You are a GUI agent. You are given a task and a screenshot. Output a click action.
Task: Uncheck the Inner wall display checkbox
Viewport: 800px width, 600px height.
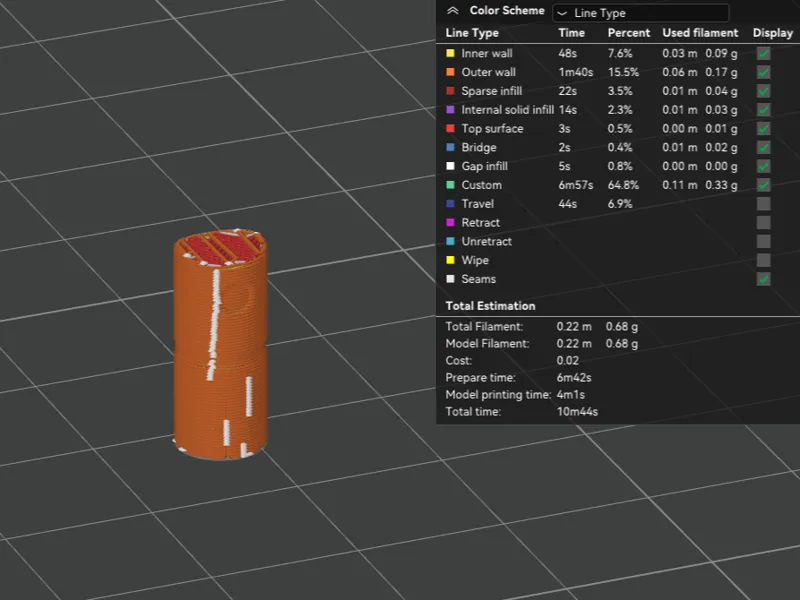click(x=763, y=53)
